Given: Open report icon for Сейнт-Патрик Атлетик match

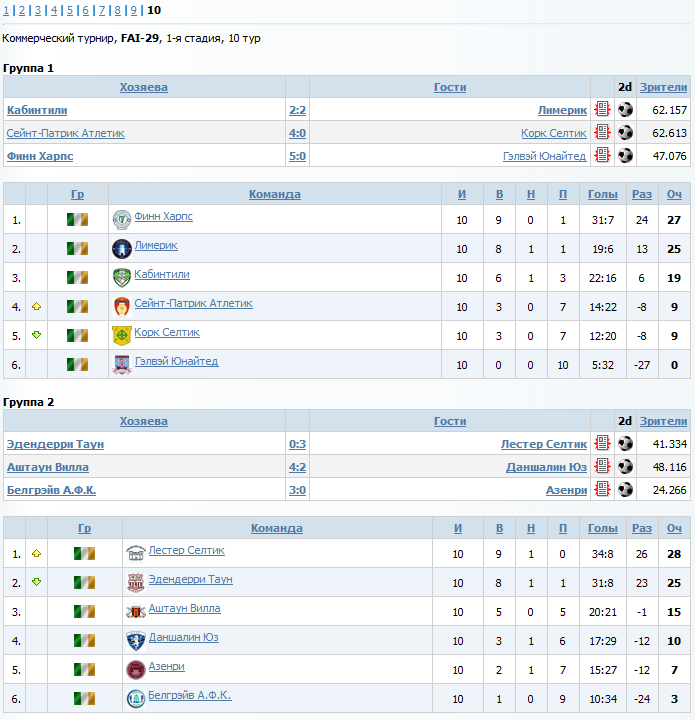Looking at the screenshot, I should click(602, 132).
